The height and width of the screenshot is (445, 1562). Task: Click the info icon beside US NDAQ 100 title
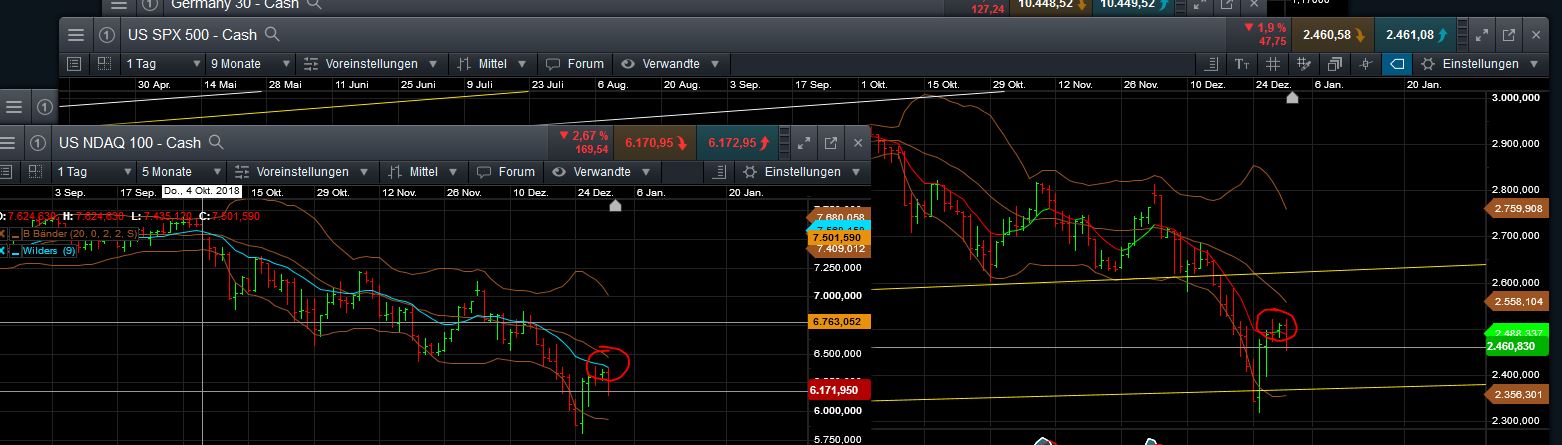[x=38, y=142]
